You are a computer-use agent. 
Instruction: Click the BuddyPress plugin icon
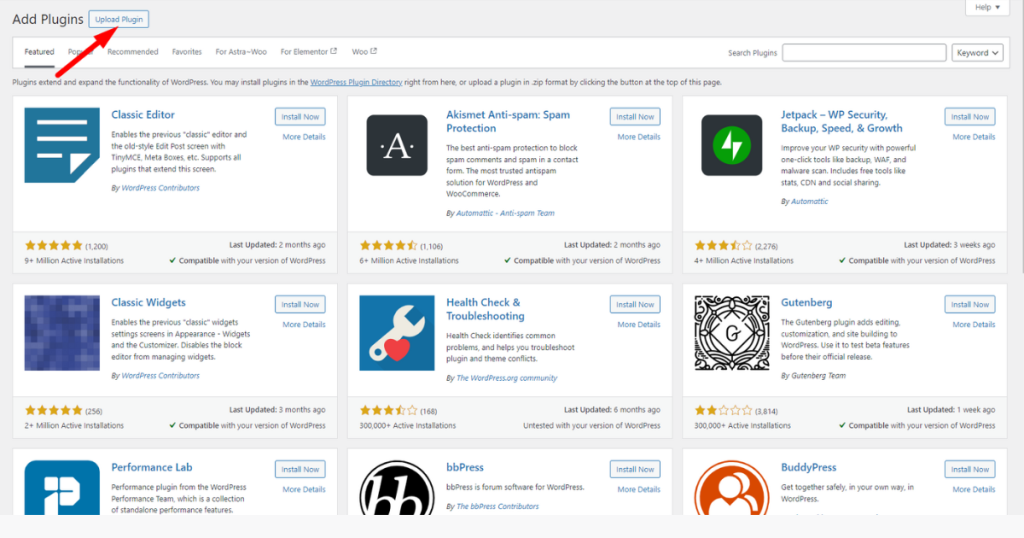pos(731,488)
